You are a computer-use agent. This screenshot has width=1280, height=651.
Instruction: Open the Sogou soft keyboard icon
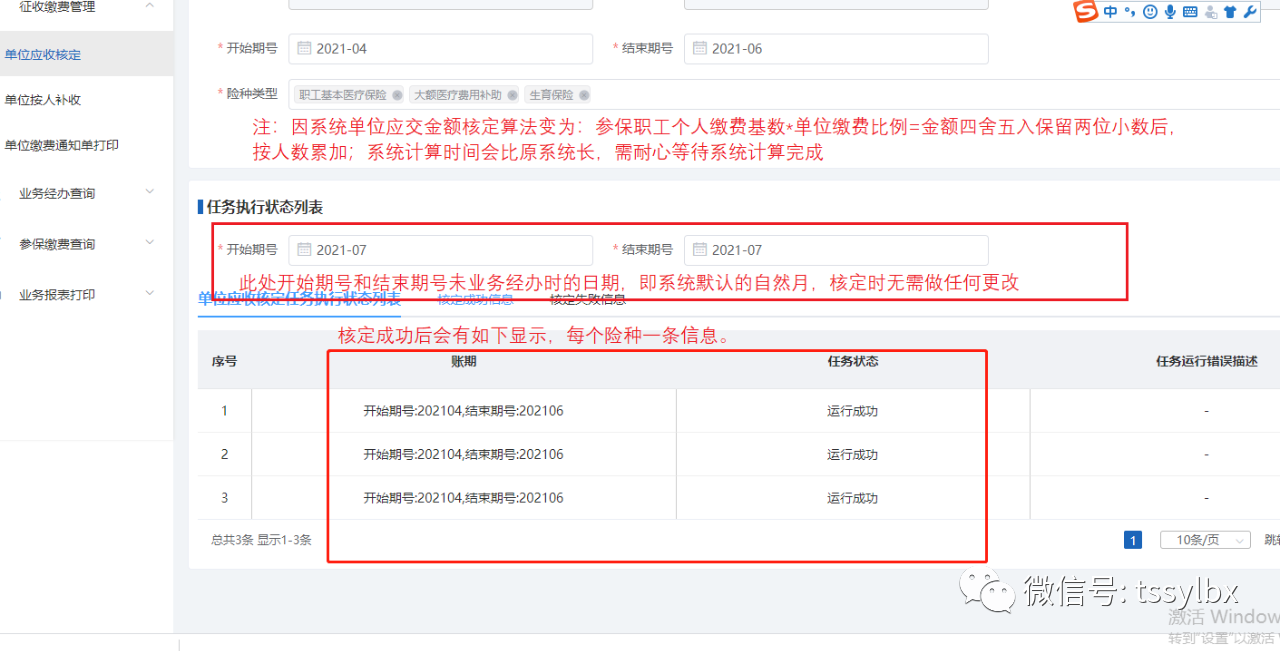(x=1190, y=12)
